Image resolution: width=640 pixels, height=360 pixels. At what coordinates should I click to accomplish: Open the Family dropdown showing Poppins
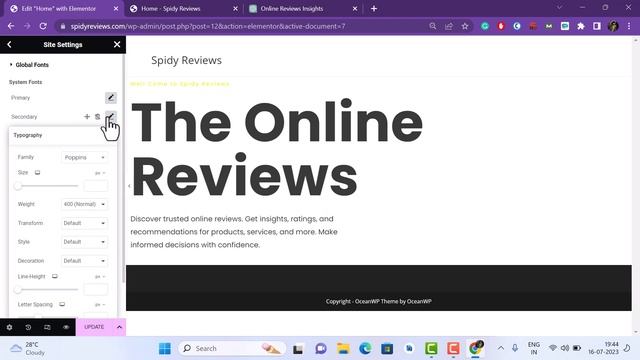84,157
